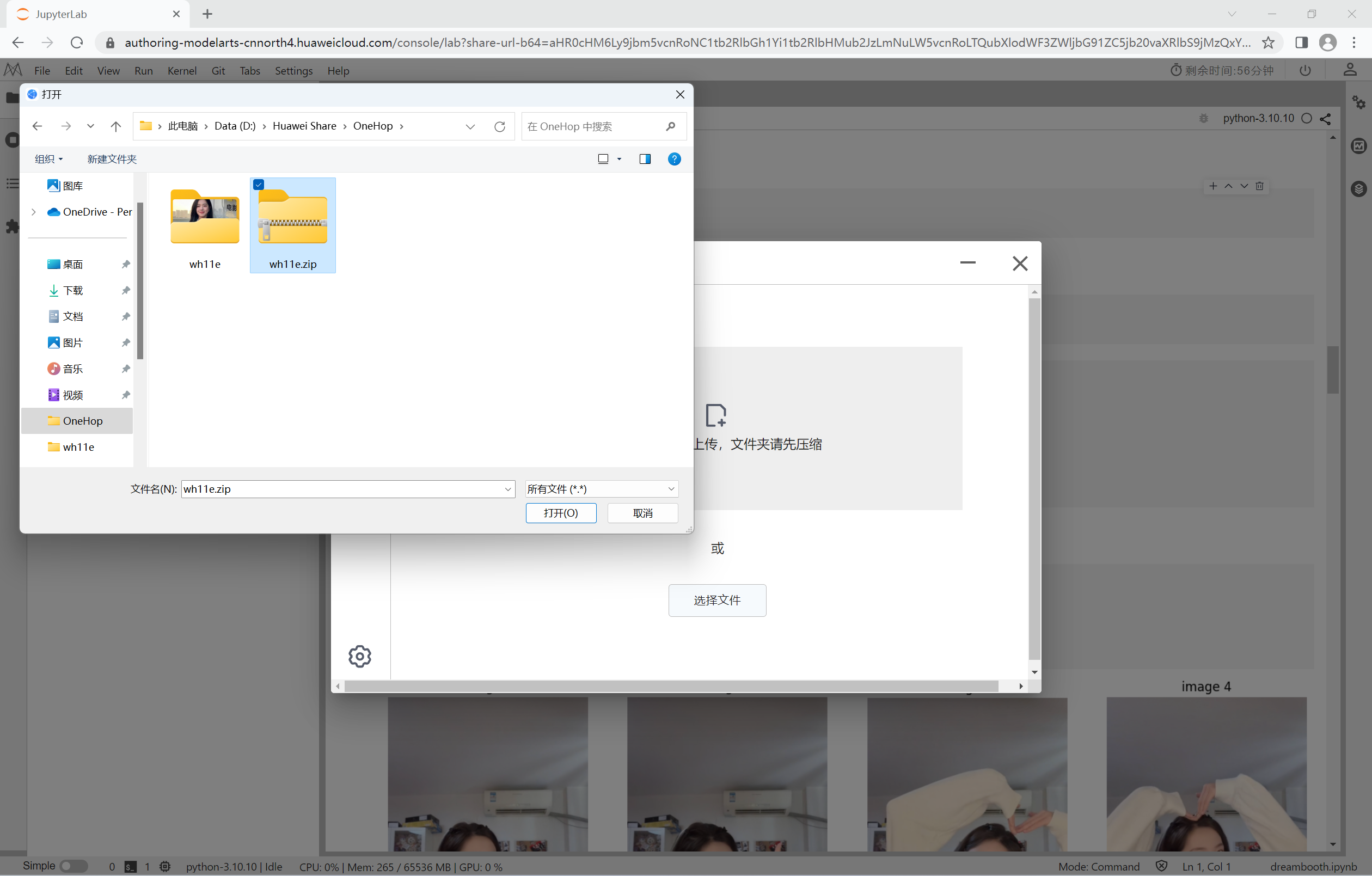Click the refresh icon in the file dialog
Screen dimensions: 1372x876
(x=500, y=126)
